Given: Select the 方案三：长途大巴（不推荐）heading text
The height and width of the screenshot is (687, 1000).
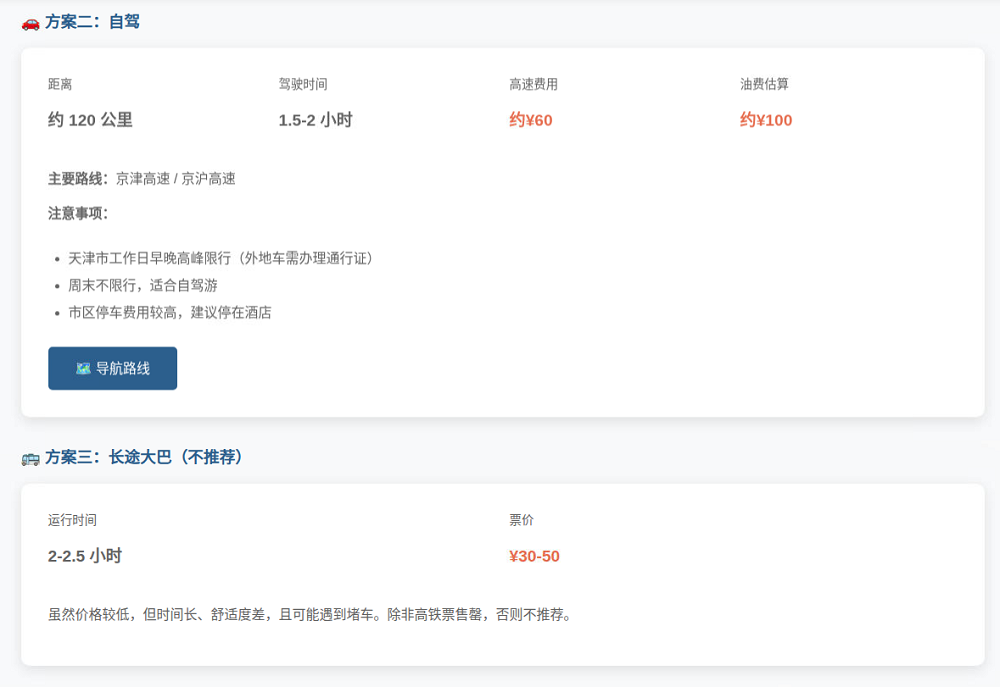Looking at the screenshot, I should pos(145,457).
